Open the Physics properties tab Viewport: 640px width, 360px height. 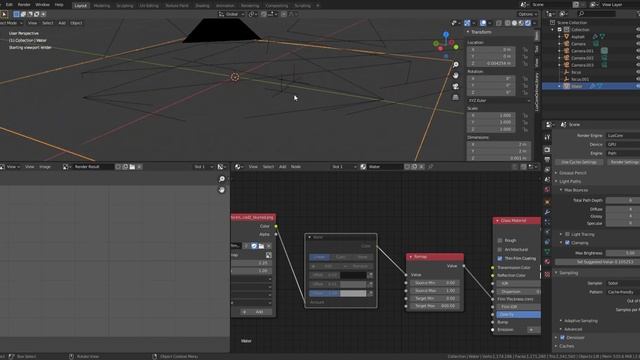[x=547, y=232]
